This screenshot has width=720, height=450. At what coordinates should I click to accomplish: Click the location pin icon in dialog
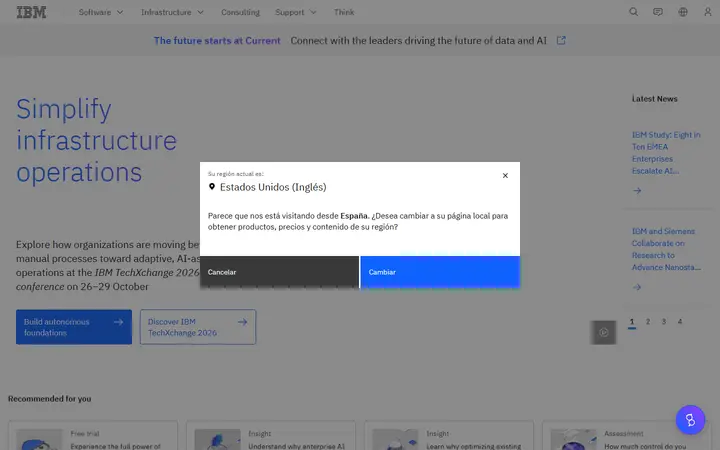pos(212,186)
